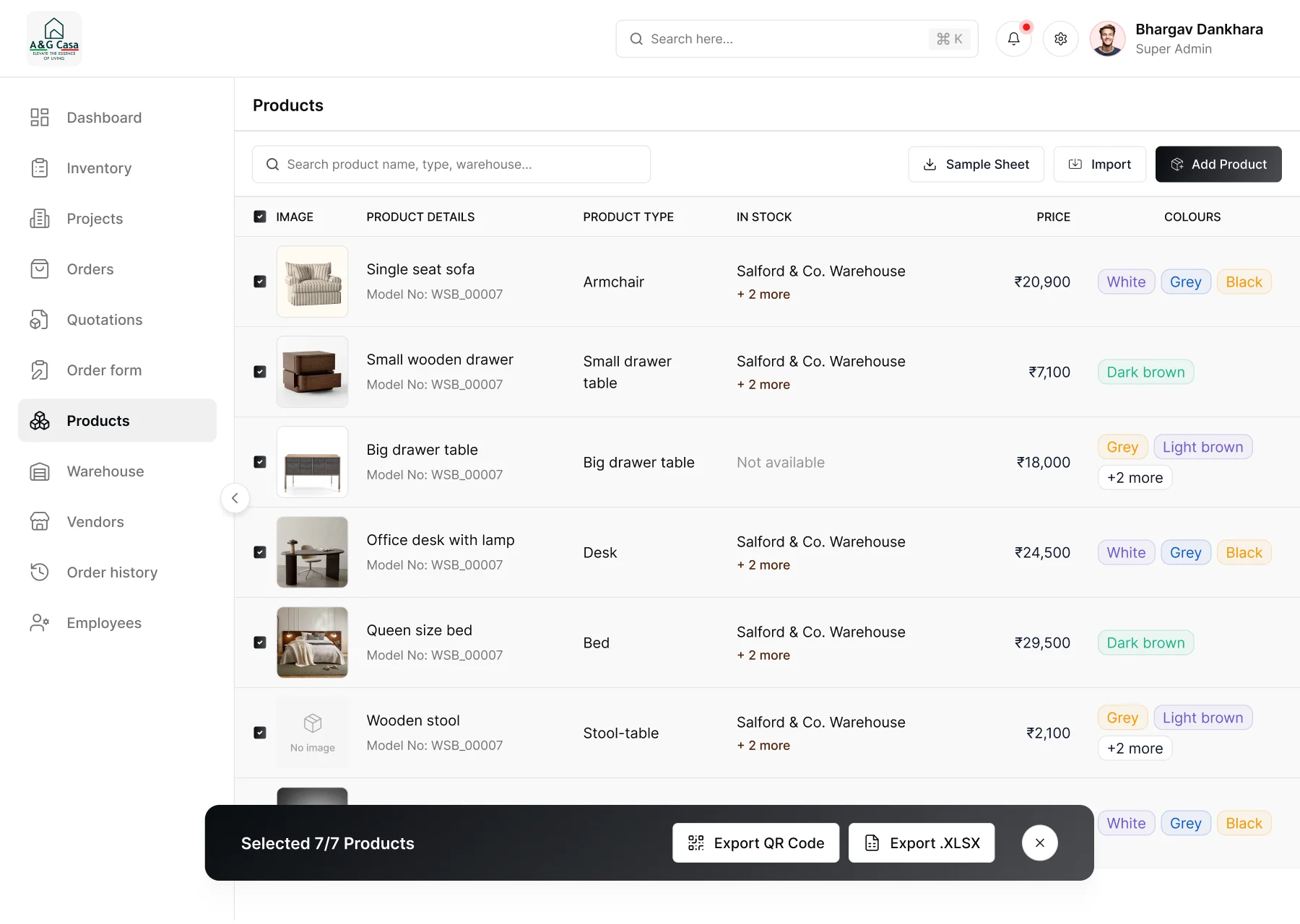Click the Order history clock icon
Screen dimensions: 1300x924
40,572
